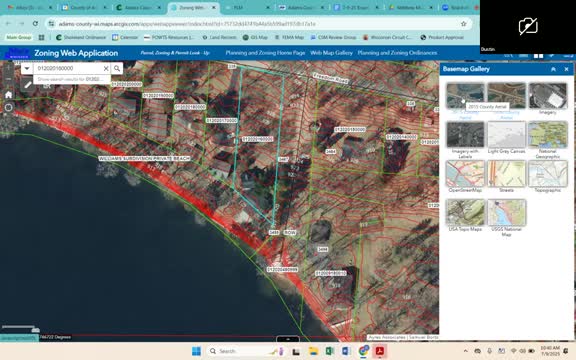Reload the page with browser refresh button
Image resolution: width=576 pixels, height=360 pixels.
point(35,24)
